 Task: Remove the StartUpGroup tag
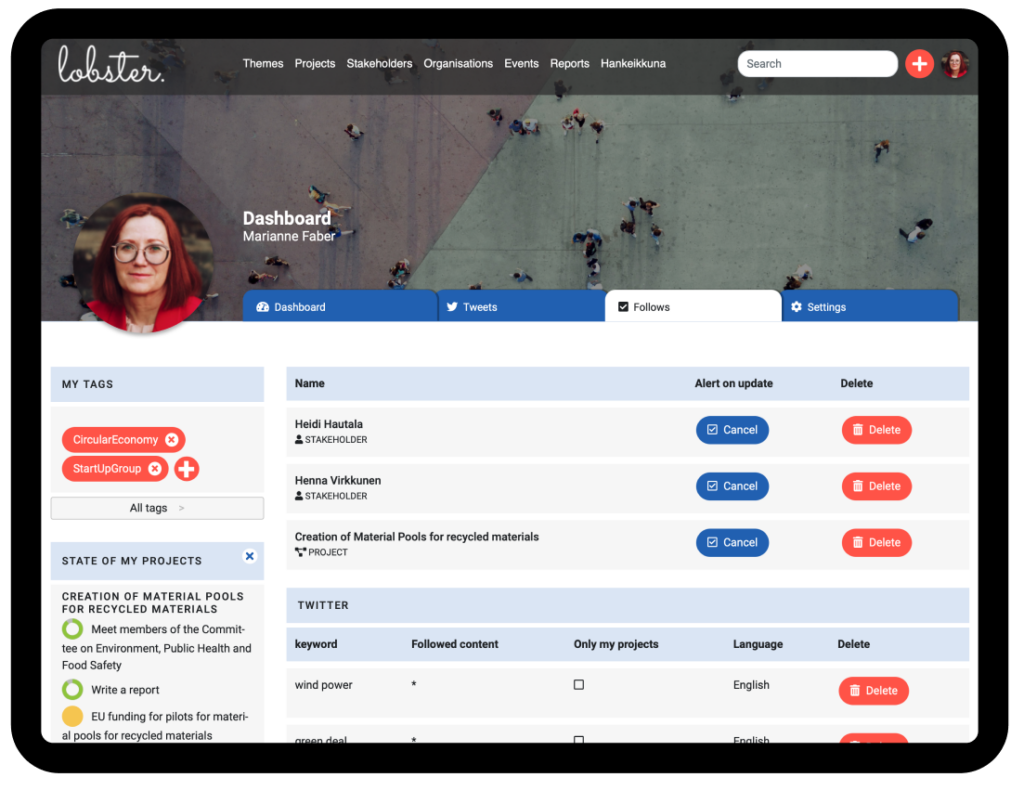155,469
